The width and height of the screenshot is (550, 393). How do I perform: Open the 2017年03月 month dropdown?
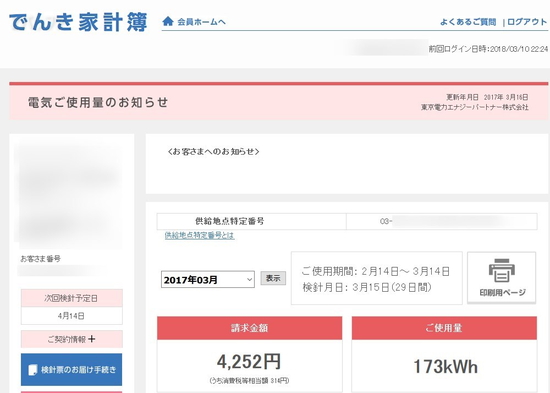208,280
